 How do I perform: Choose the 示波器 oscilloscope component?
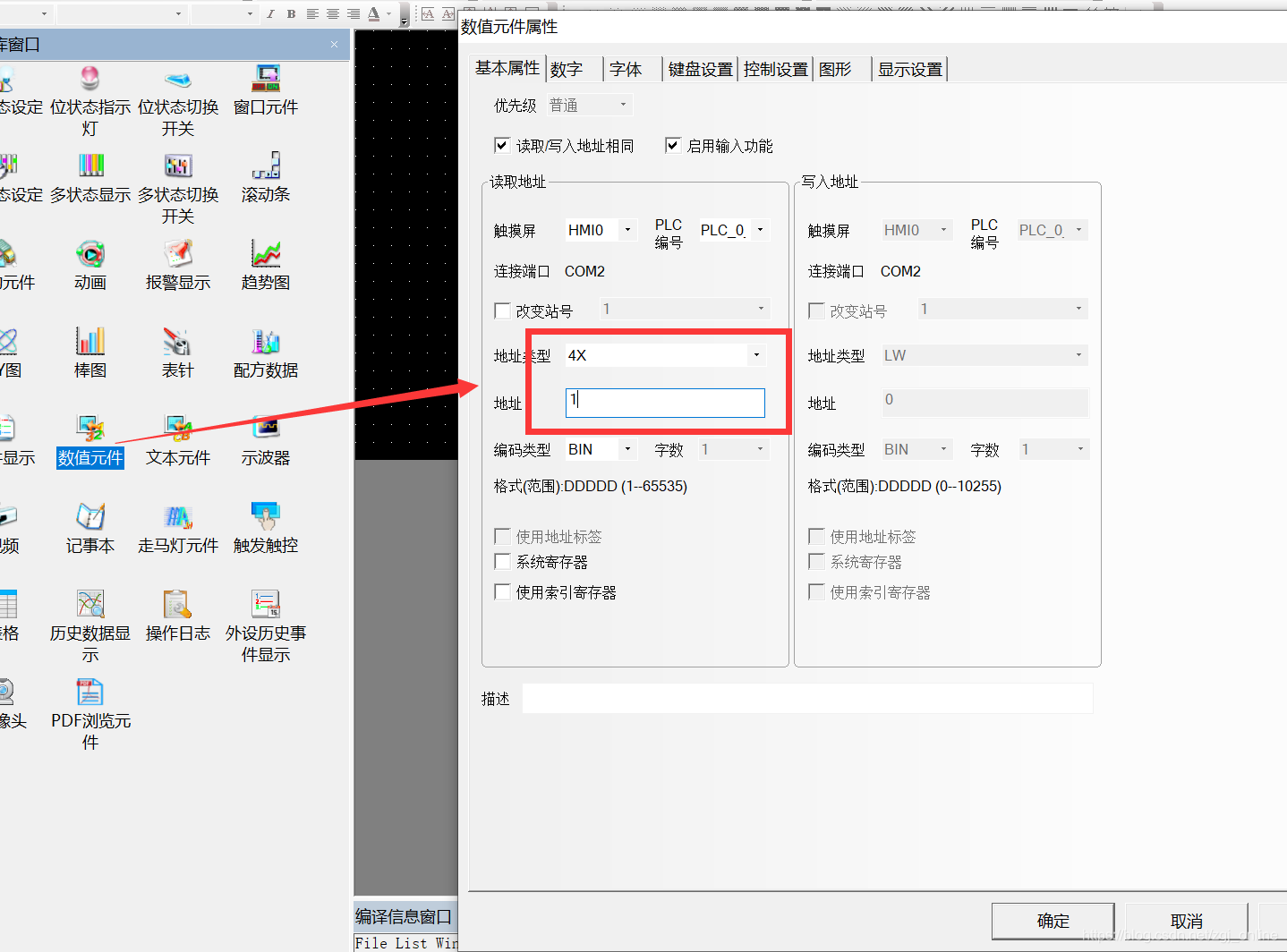[266, 429]
